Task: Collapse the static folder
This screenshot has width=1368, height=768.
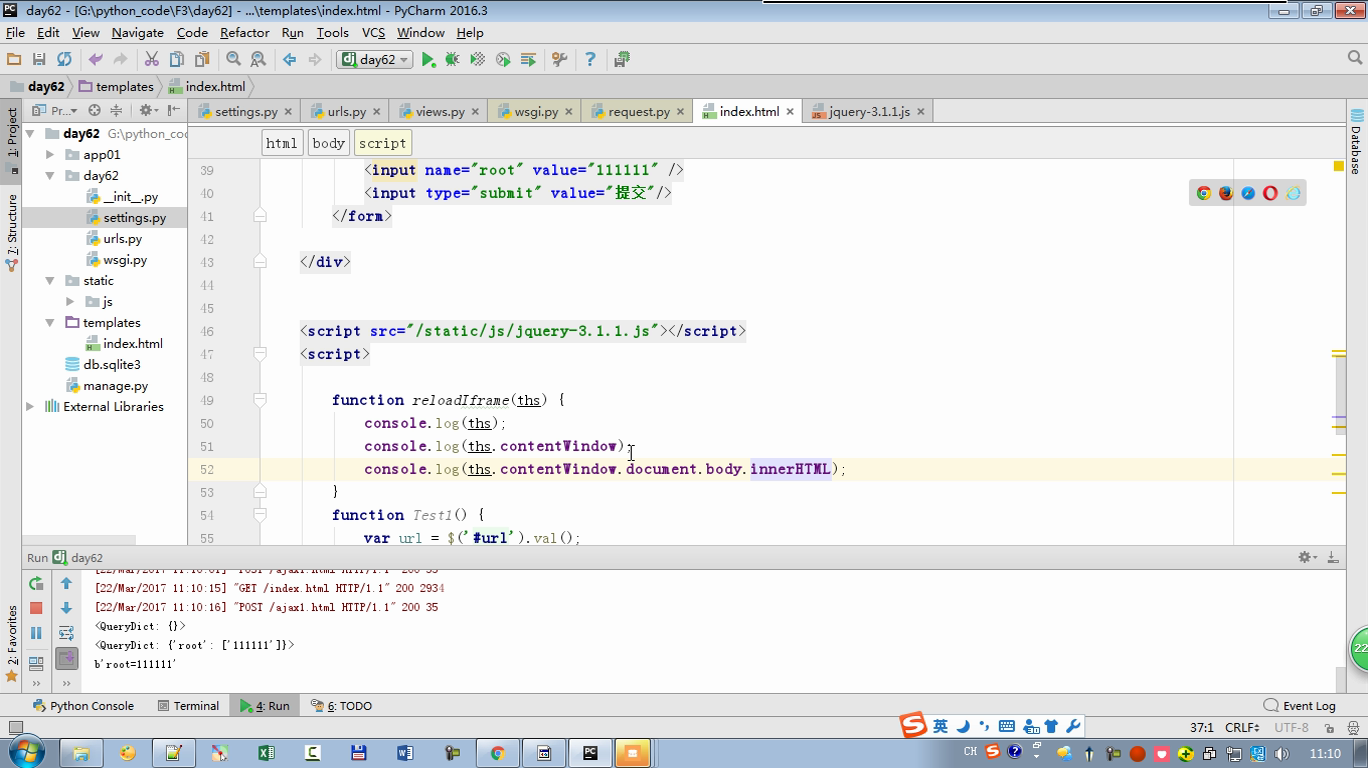Action: point(50,281)
